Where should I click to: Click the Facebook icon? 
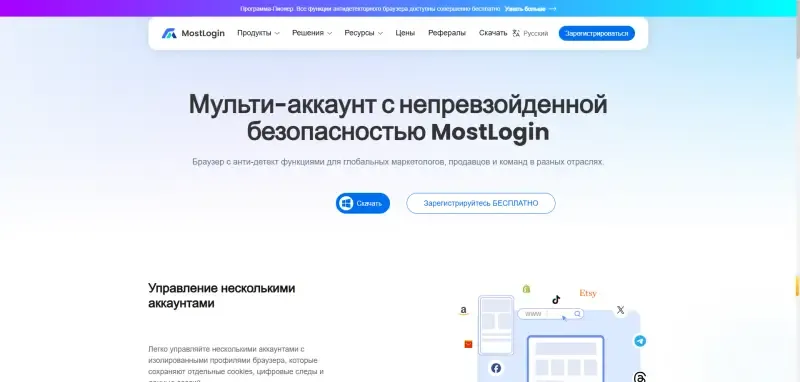point(496,368)
